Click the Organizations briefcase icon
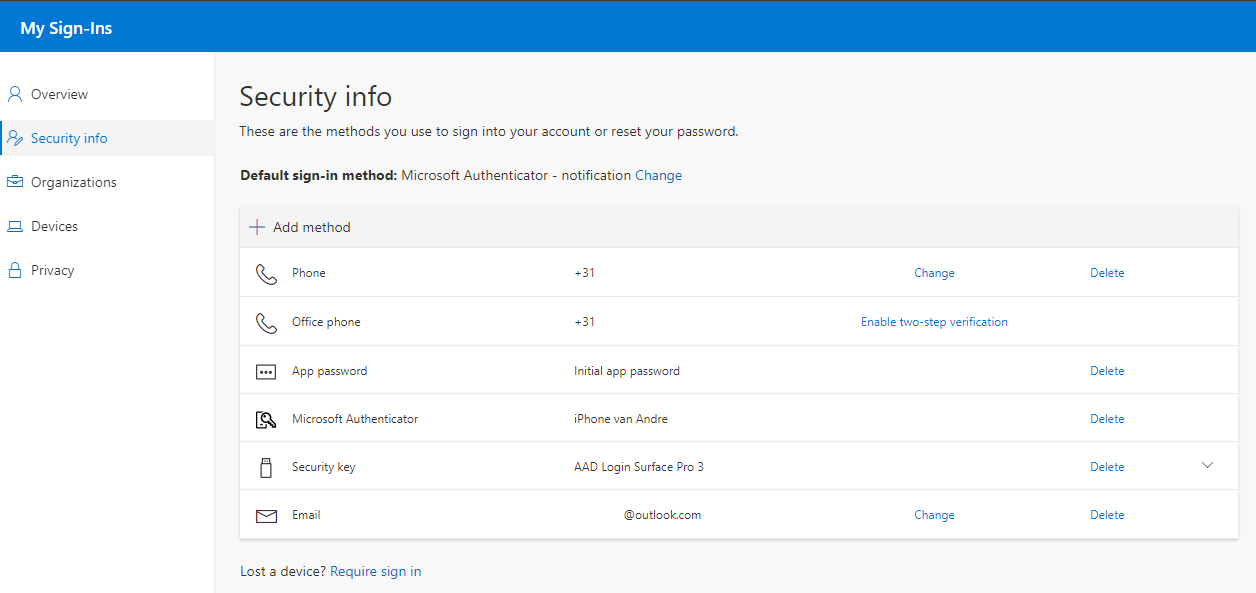 (15, 182)
